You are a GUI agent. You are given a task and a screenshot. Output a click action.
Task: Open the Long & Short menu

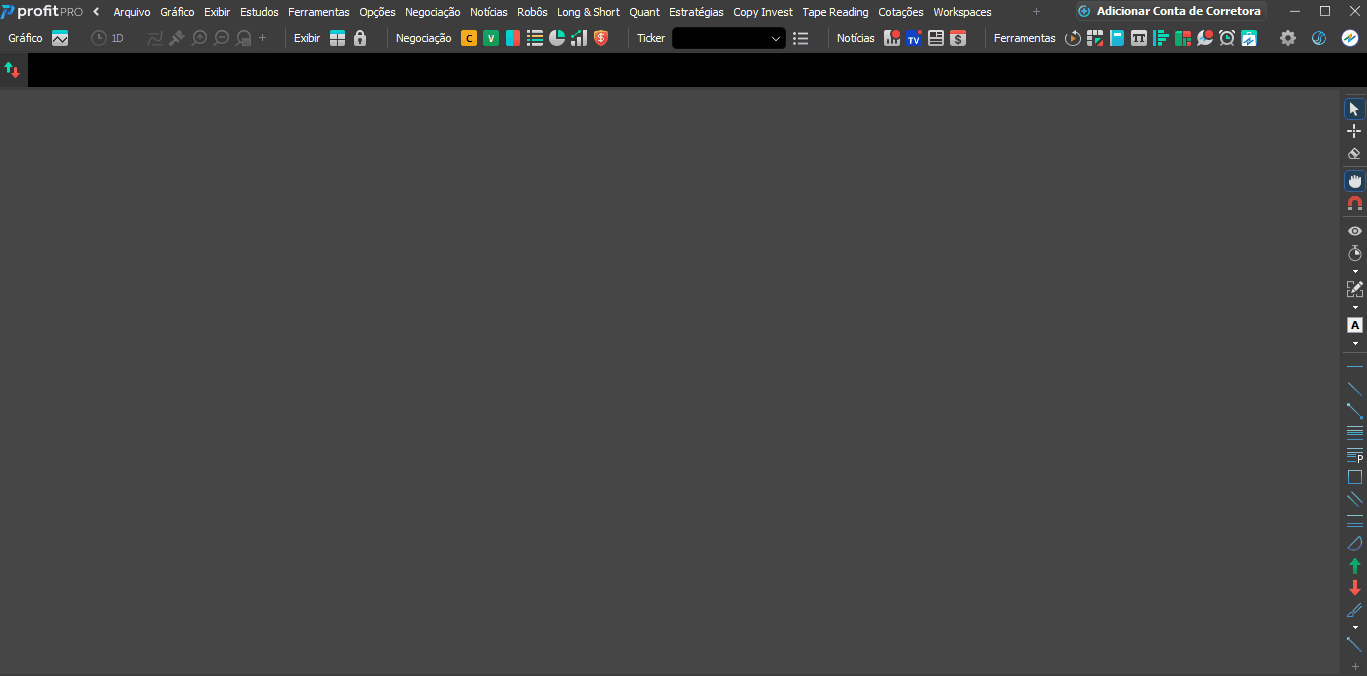[x=588, y=12]
